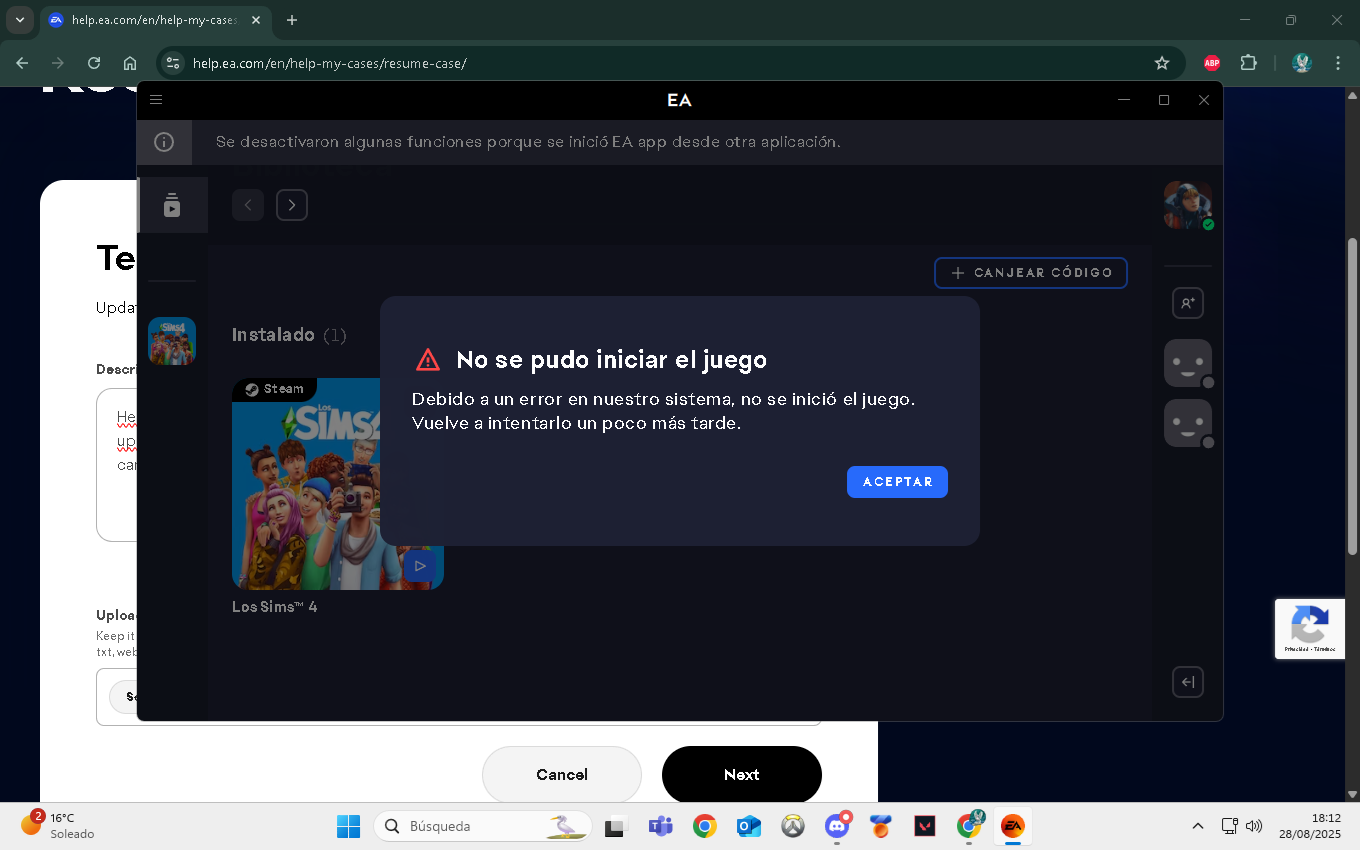Open the EA library sidebar icon
The image size is (1360, 850).
click(172, 205)
